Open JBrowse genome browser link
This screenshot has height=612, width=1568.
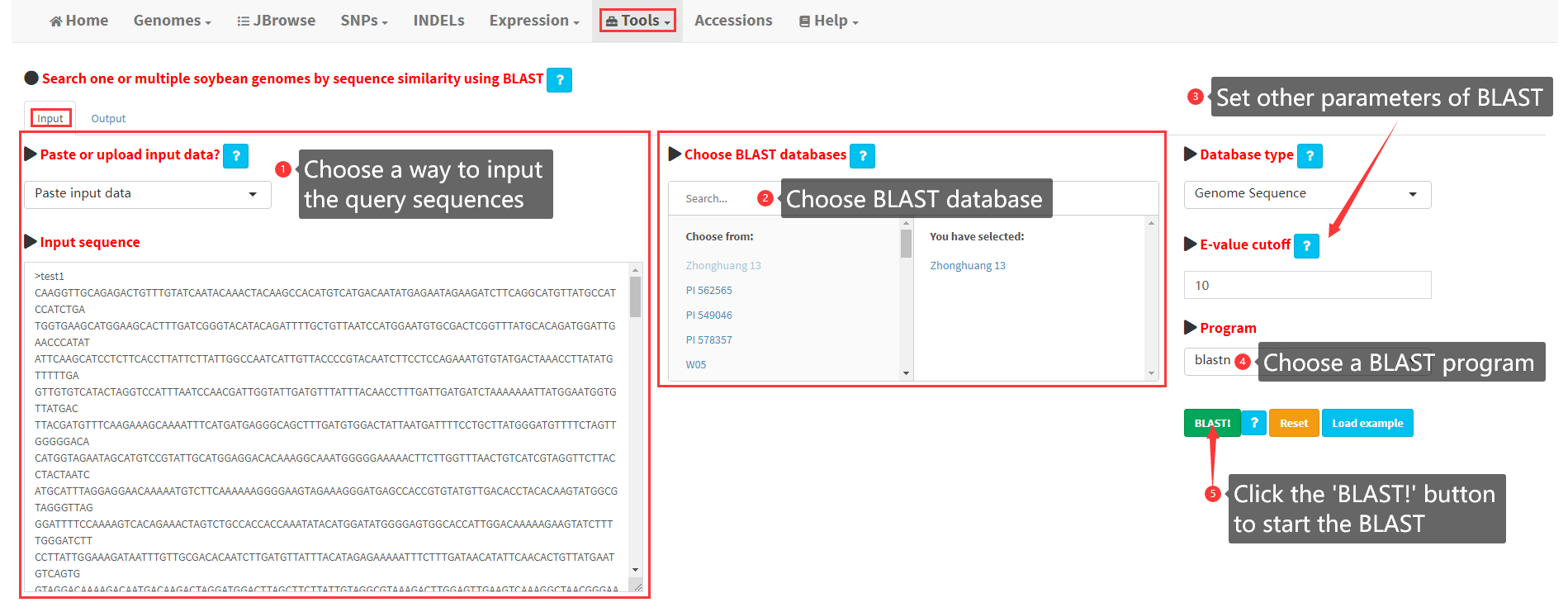click(x=276, y=21)
